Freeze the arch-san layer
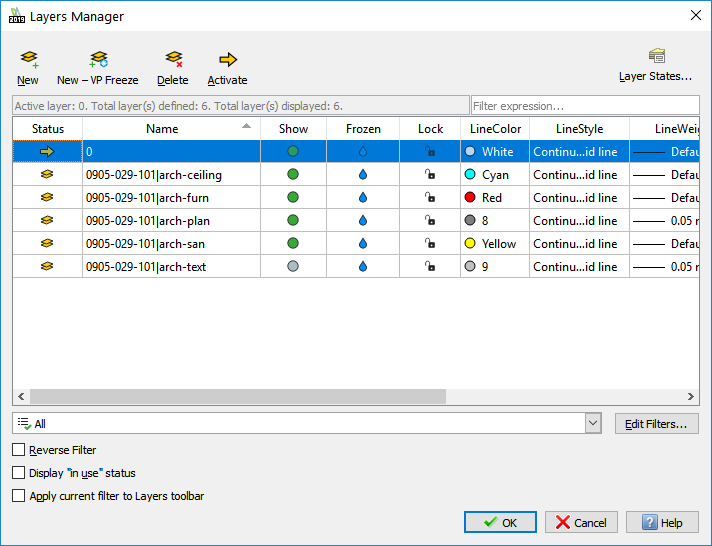This screenshot has height=546, width=712. pos(363,243)
